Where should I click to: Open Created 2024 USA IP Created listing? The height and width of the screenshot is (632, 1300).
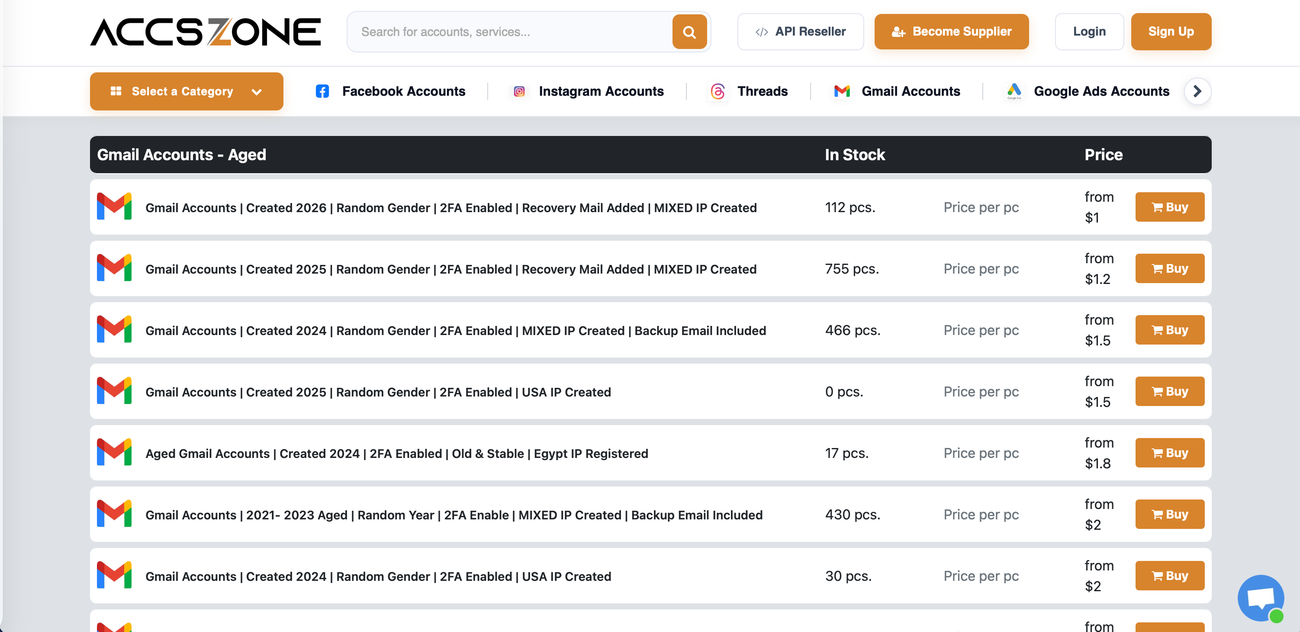[x=378, y=577]
